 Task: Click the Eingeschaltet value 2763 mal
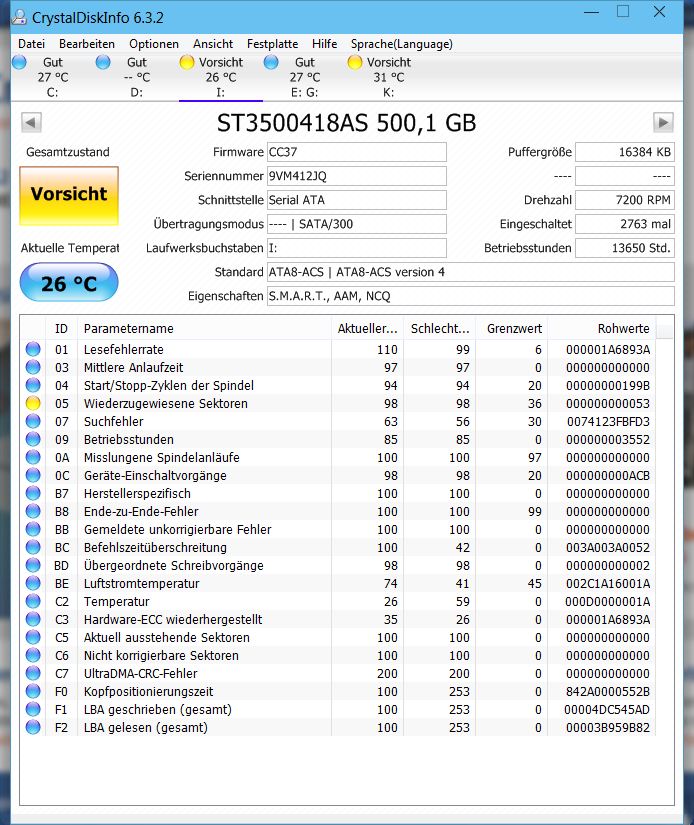pos(625,224)
